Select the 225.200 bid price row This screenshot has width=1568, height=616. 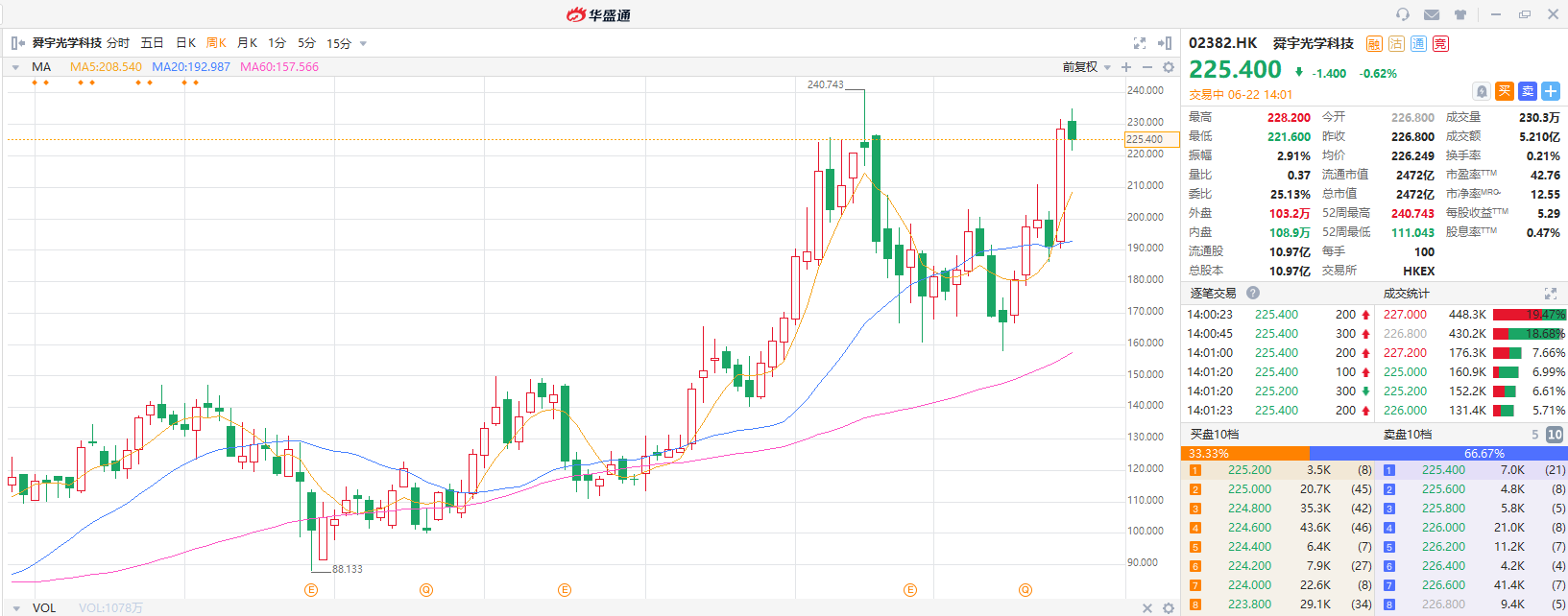[x=1249, y=470]
